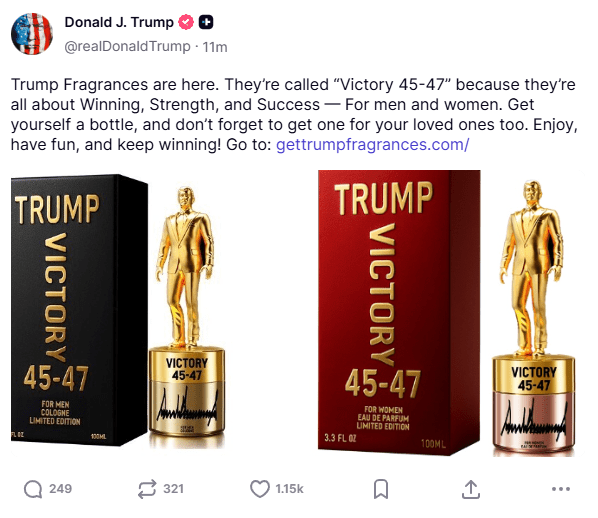
Task: Click the 321 reposts count
Action: point(174,489)
